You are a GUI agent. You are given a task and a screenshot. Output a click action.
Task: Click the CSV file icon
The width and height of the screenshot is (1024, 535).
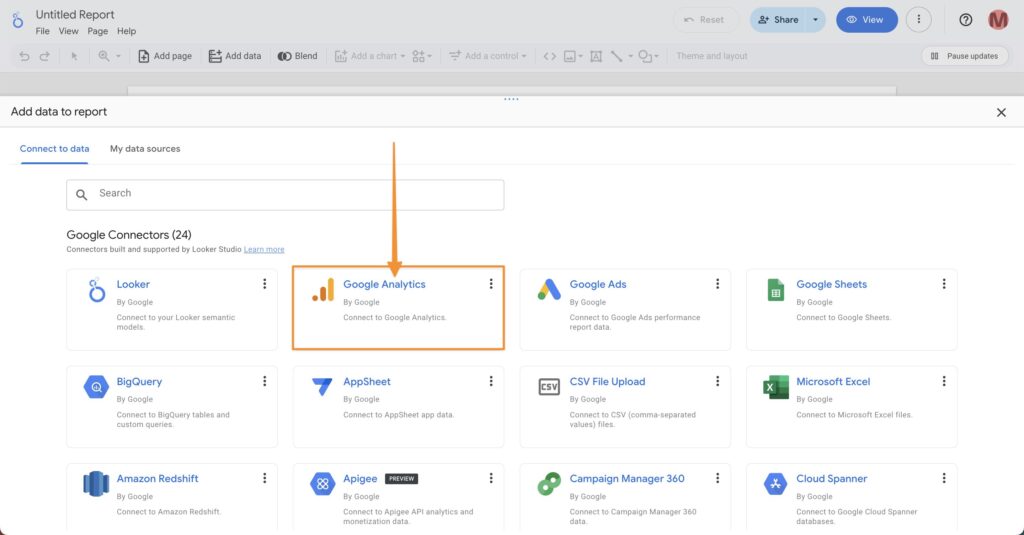[x=549, y=387]
